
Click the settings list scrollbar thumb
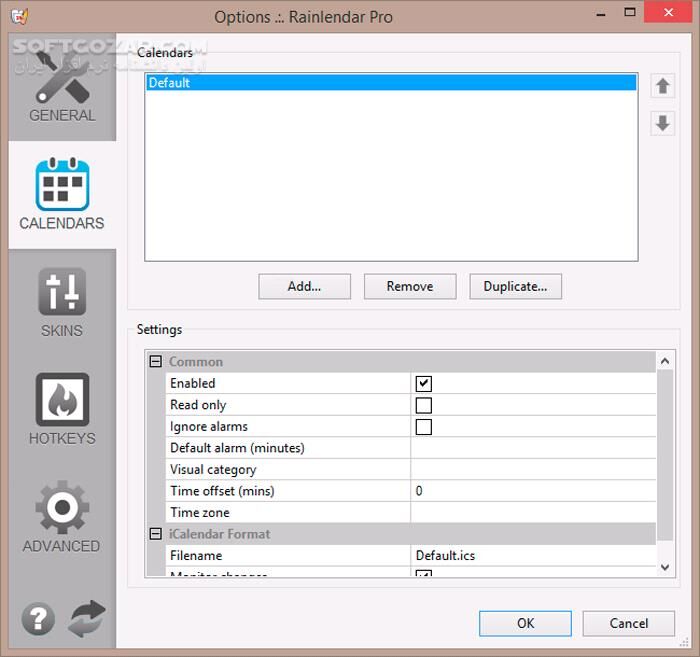click(x=665, y=455)
